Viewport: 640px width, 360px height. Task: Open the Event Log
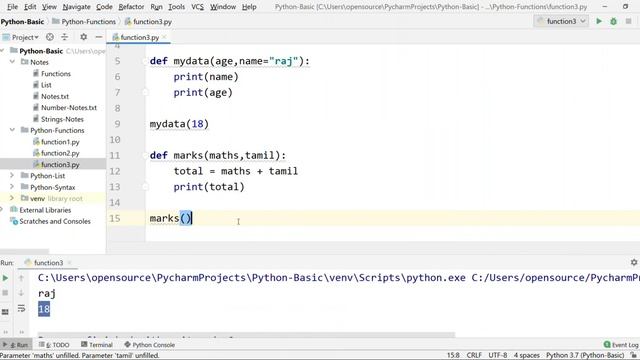pos(620,344)
